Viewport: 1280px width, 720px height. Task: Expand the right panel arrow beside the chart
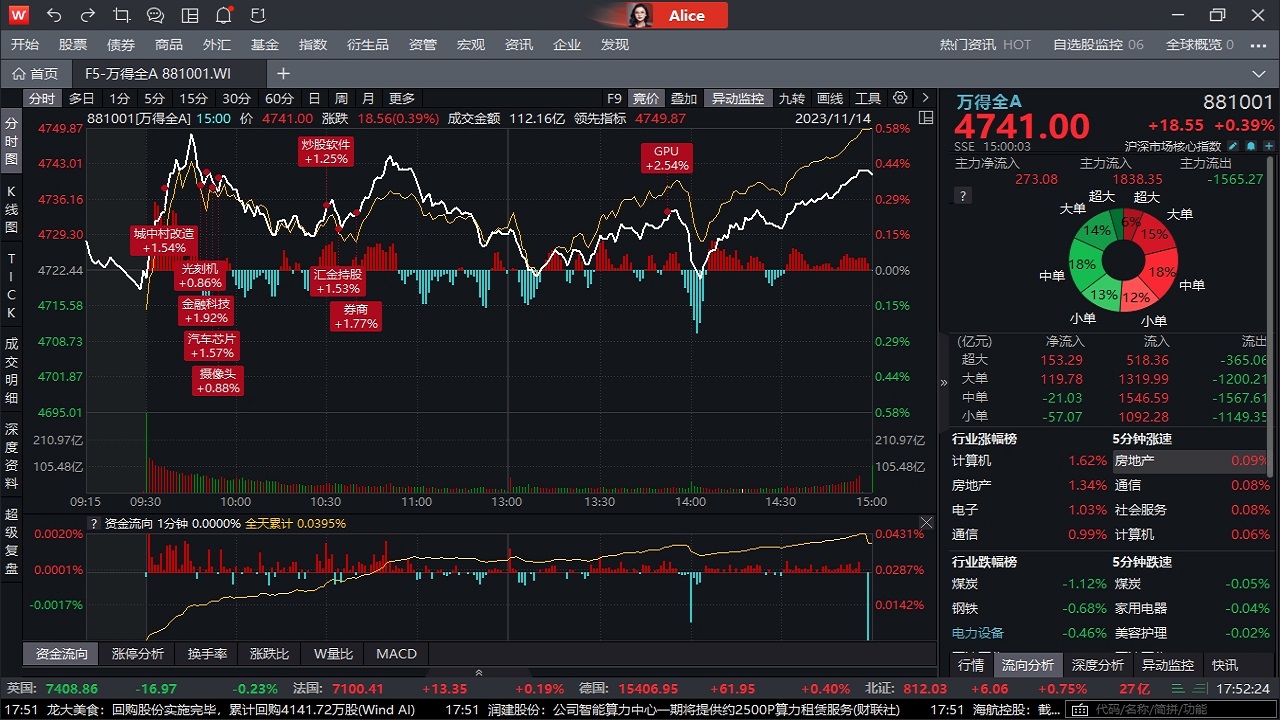click(943, 382)
